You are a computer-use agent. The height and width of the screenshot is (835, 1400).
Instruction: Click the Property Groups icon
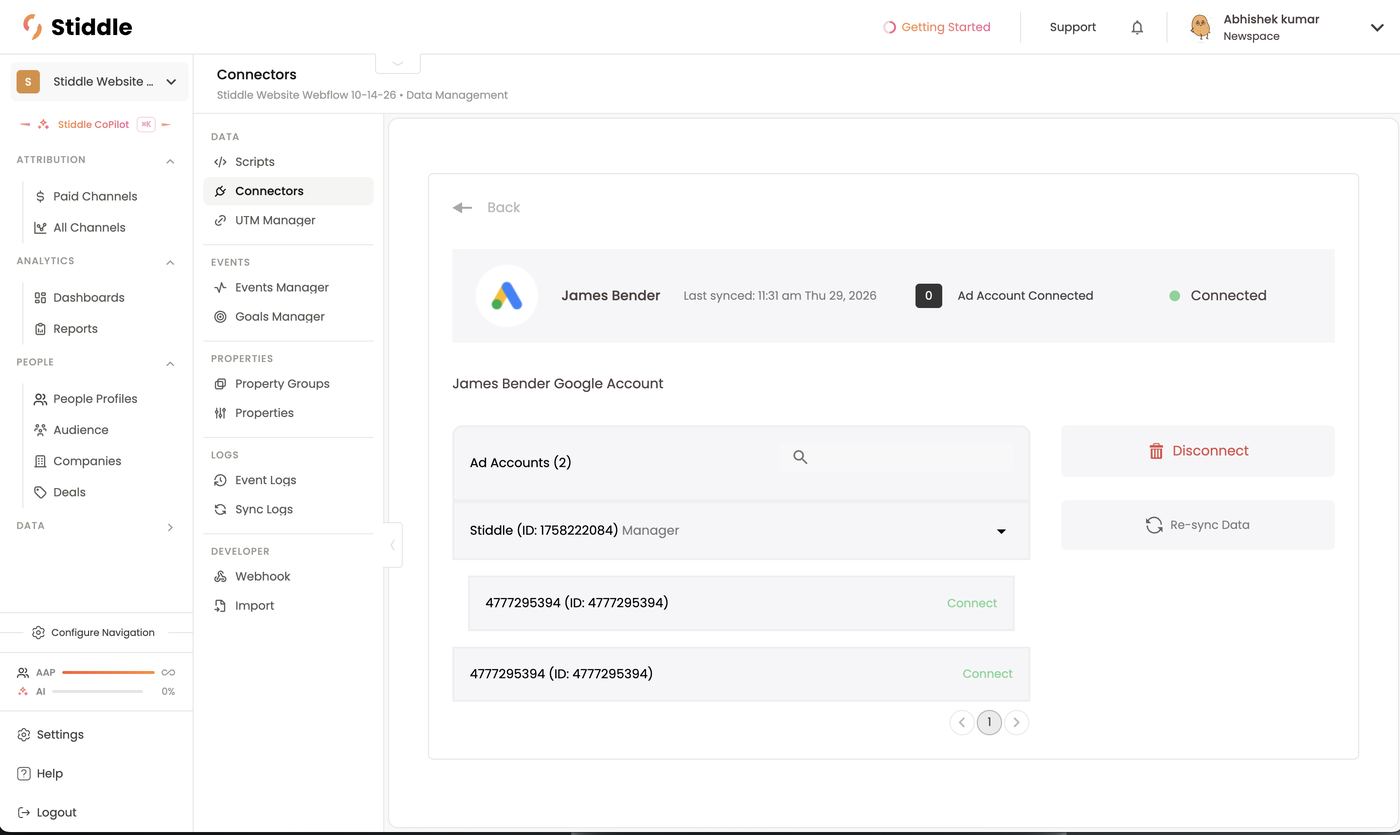click(221, 384)
